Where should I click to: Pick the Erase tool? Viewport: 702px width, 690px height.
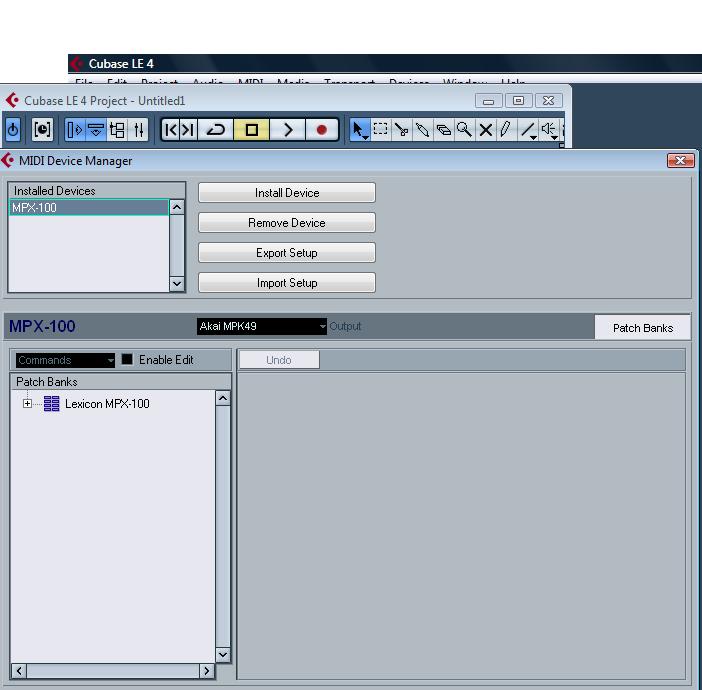pos(422,129)
